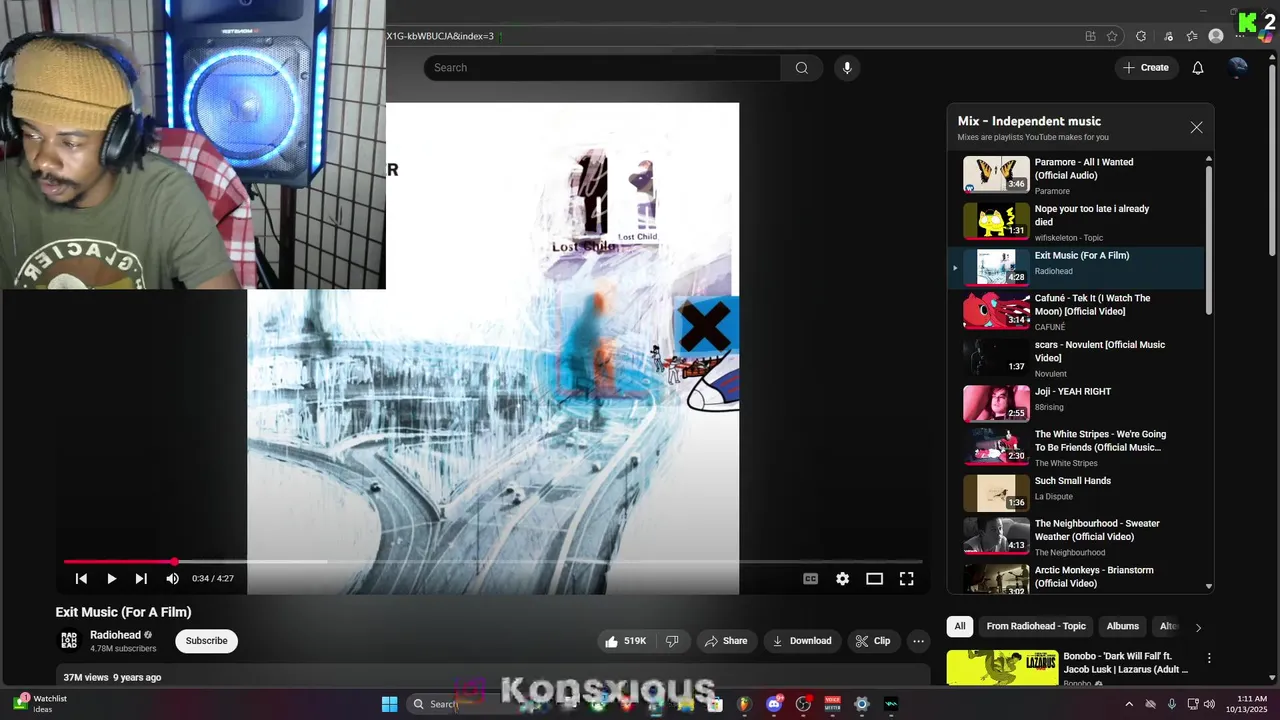Play the paused Exit Music video
The height and width of the screenshot is (720, 1280).
click(x=111, y=578)
